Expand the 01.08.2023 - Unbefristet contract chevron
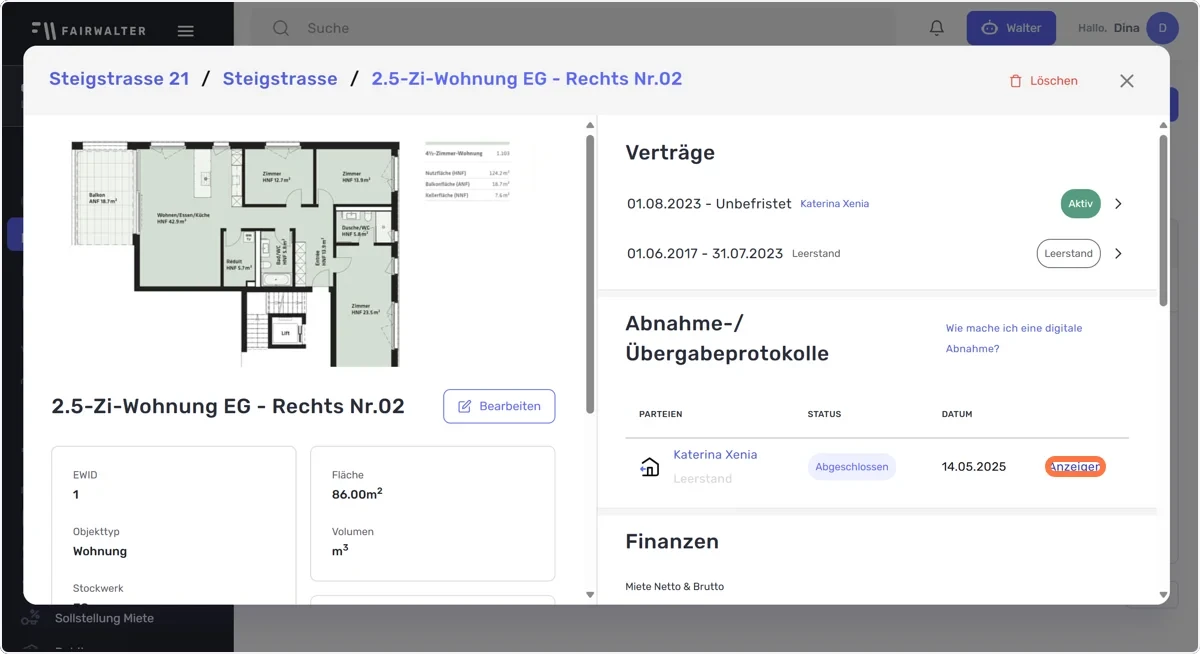 point(1118,204)
